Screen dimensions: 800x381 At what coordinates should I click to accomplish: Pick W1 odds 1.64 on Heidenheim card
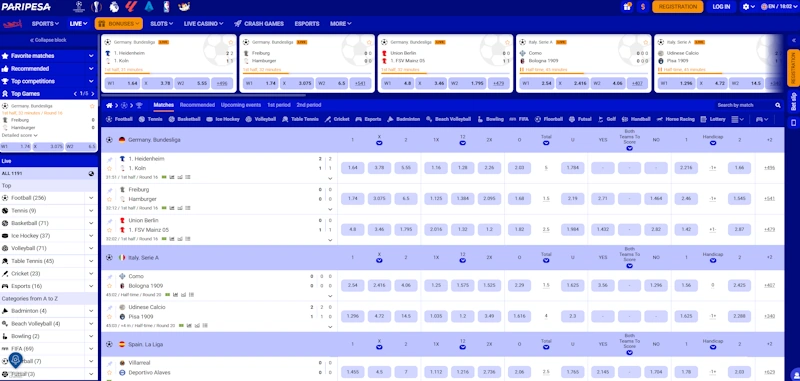click(x=121, y=83)
